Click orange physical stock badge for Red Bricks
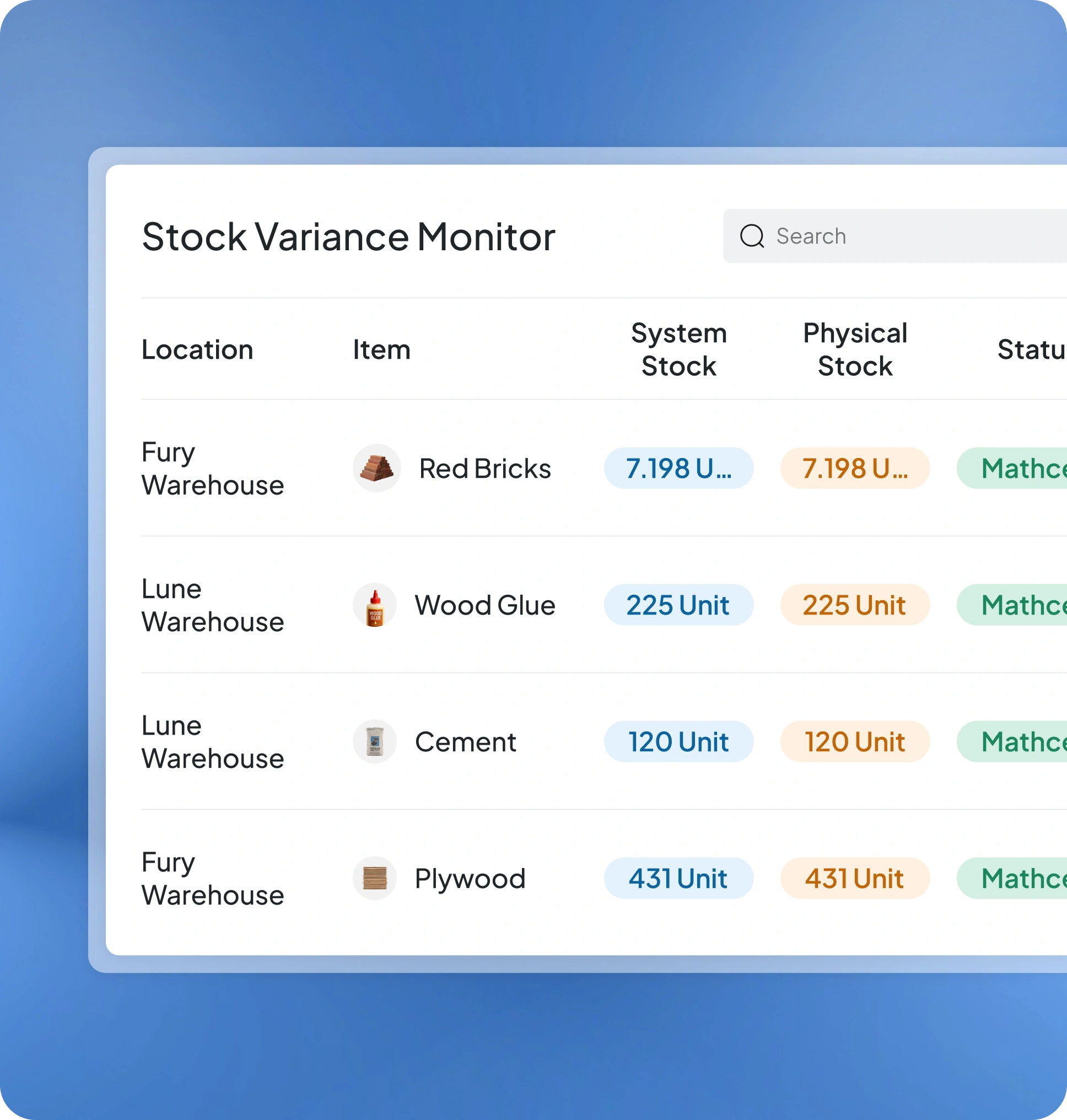This screenshot has height=1120, width=1067. pyautogui.click(x=855, y=468)
